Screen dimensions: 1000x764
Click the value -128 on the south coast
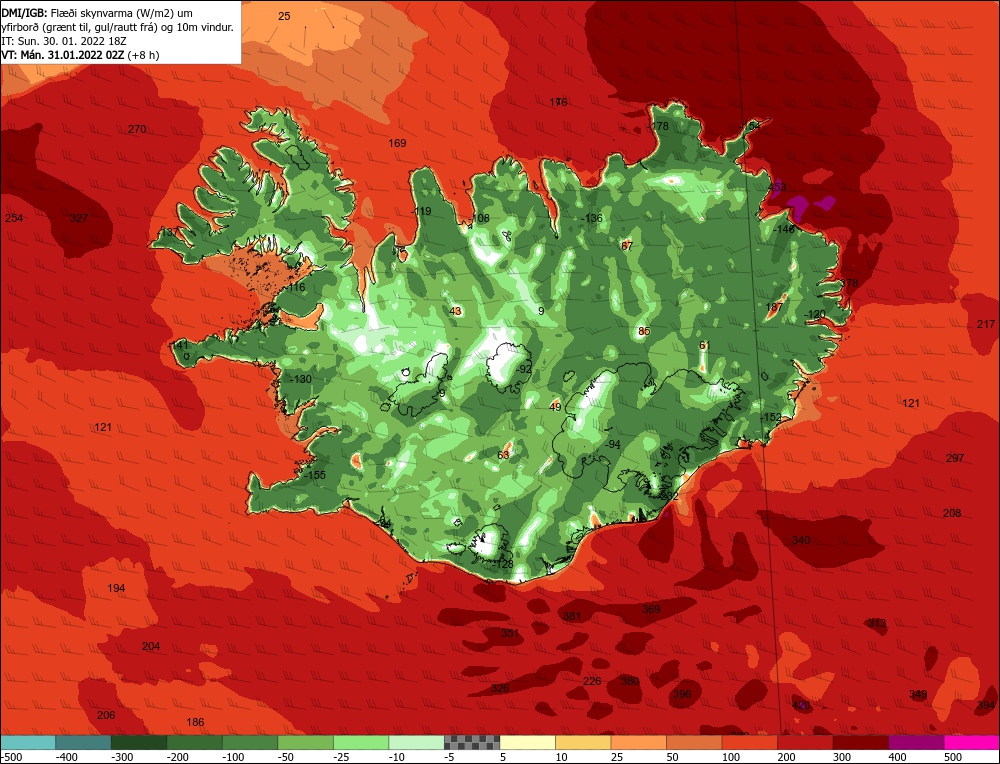[x=503, y=564]
